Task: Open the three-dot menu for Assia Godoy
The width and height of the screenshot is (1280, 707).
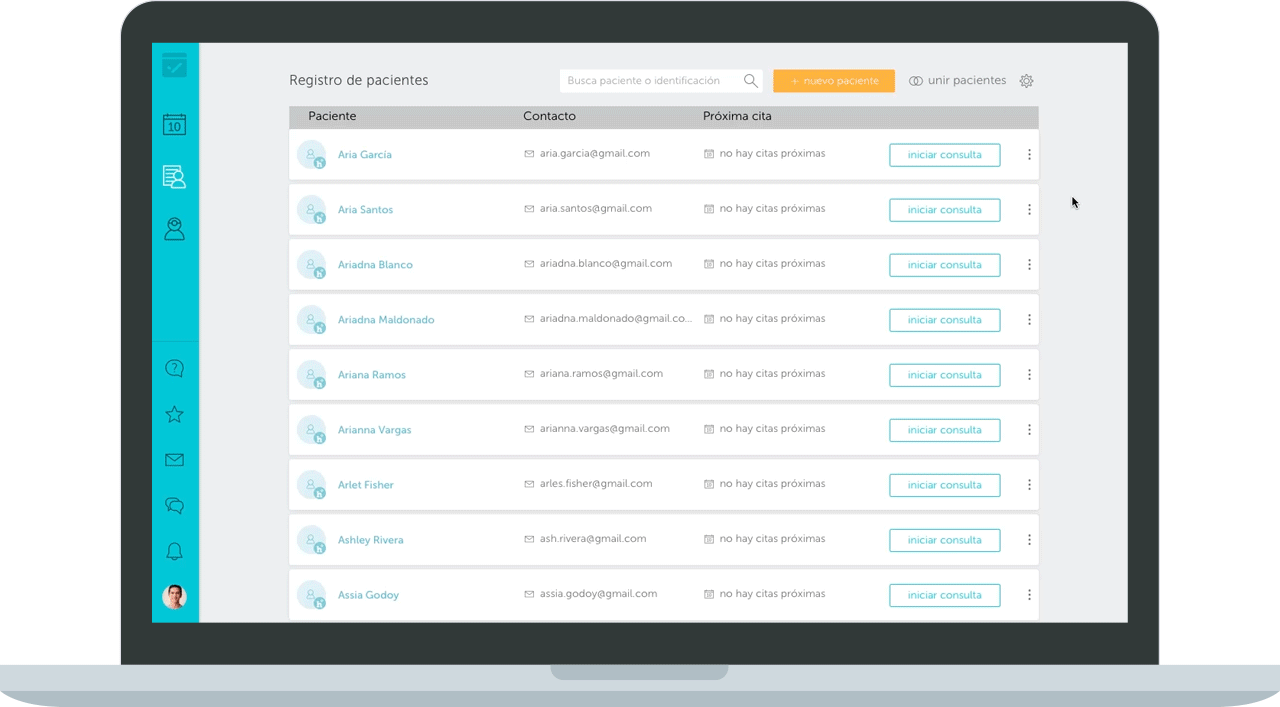Action: click(1029, 595)
